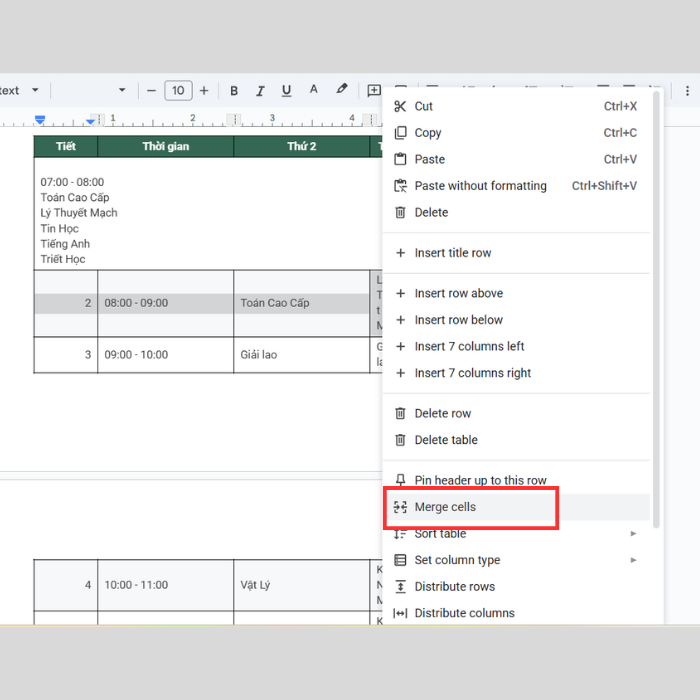The width and height of the screenshot is (700, 700).
Task: Click the font size field showing 10
Action: pos(178,91)
